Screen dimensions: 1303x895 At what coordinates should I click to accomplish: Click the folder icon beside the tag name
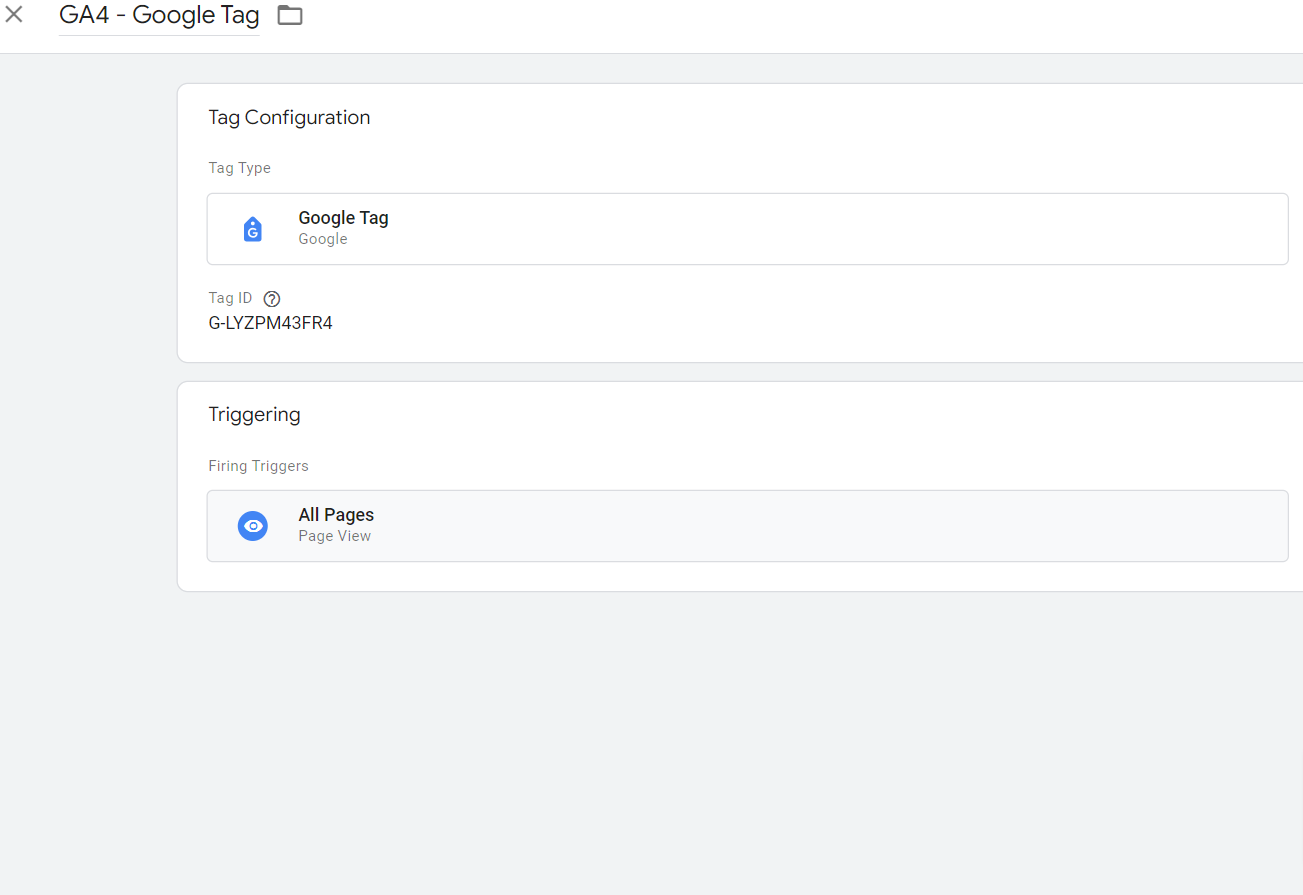(290, 15)
